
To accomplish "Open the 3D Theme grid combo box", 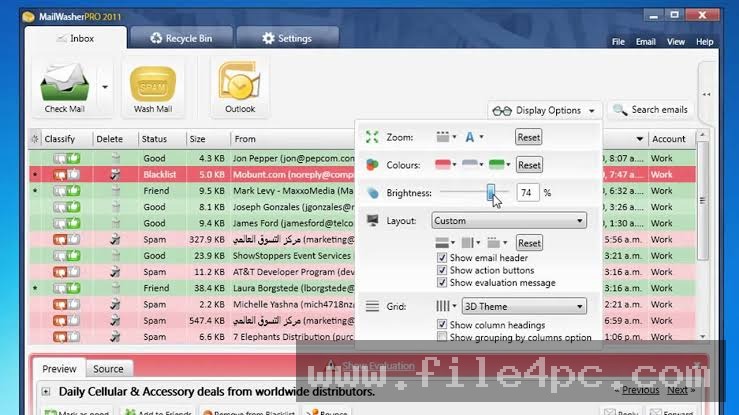I will click(524, 306).
